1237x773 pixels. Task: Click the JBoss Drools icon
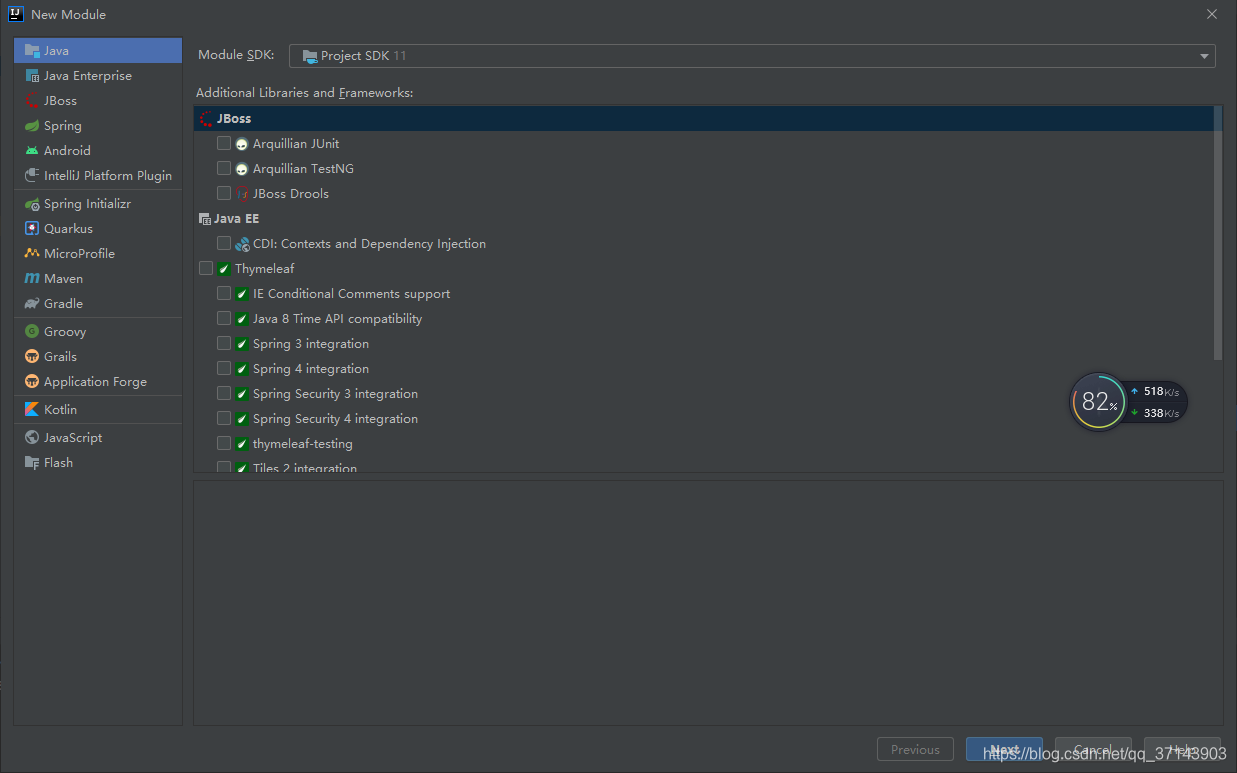(x=241, y=194)
